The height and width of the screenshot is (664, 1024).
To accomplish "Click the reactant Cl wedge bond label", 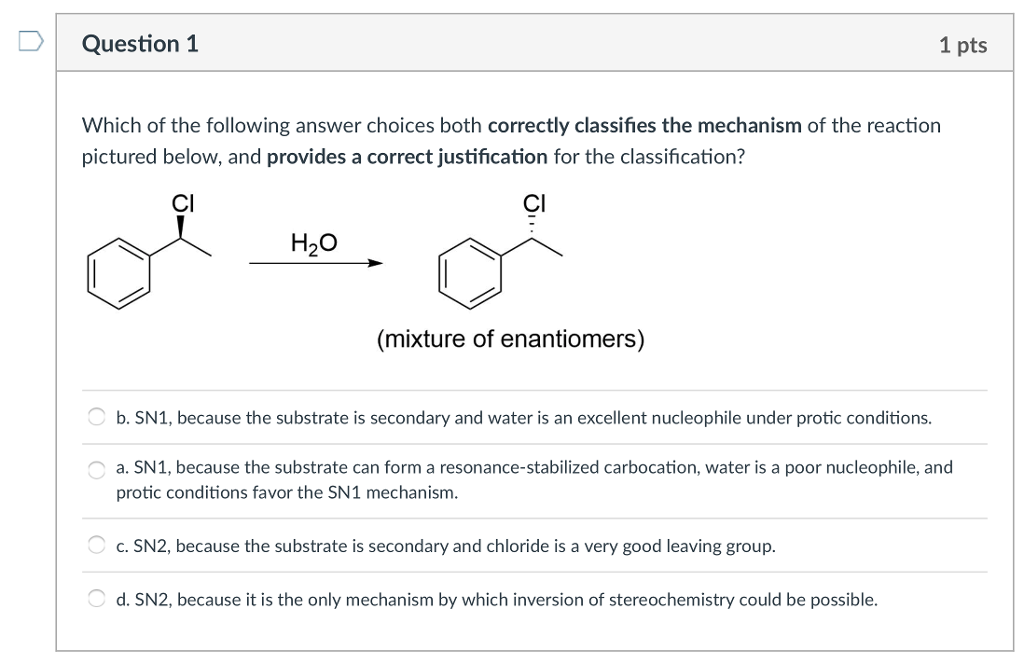I will tap(183, 203).
